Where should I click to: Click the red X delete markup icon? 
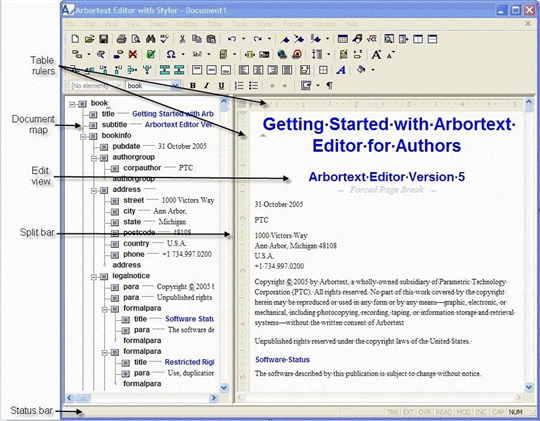[x=133, y=54]
